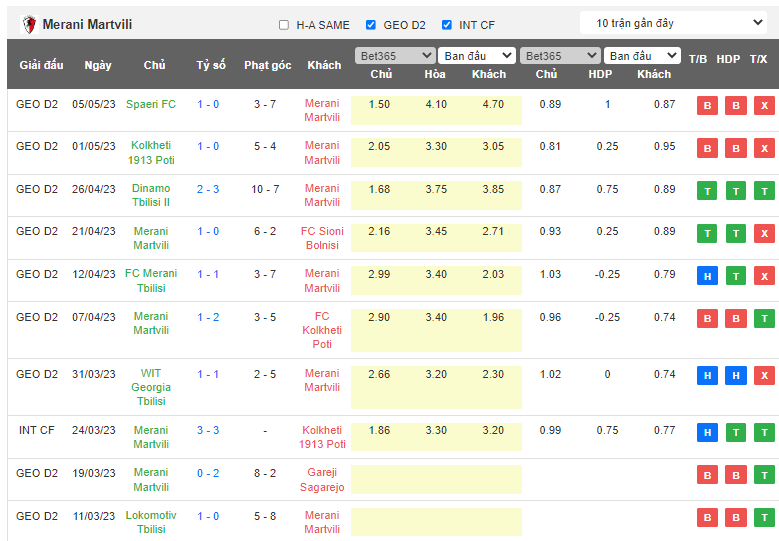Click green T badge in 21/04/23 HDP column
Viewport: 779px width, 541px height.
pyautogui.click(x=736, y=233)
